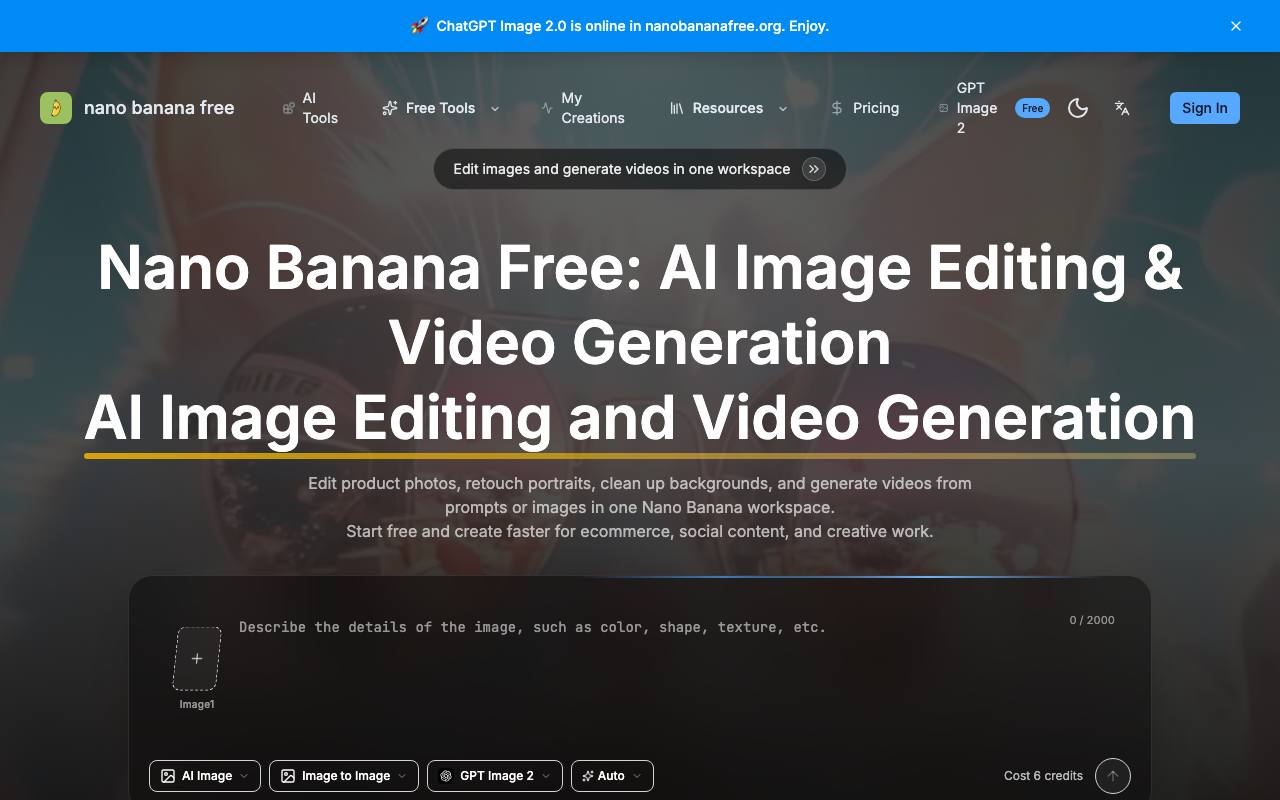Open the language translation selector icon
The width and height of the screenshot is (1280, 800).
(1122, 108)
